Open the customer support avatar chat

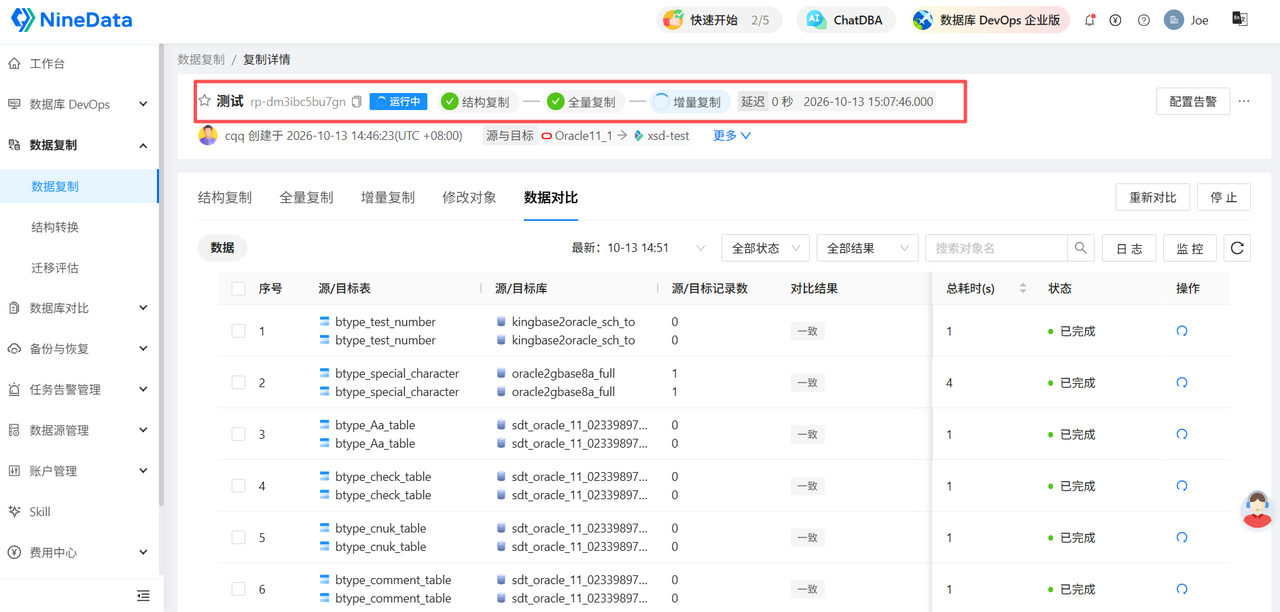[x=1257, y=509]
